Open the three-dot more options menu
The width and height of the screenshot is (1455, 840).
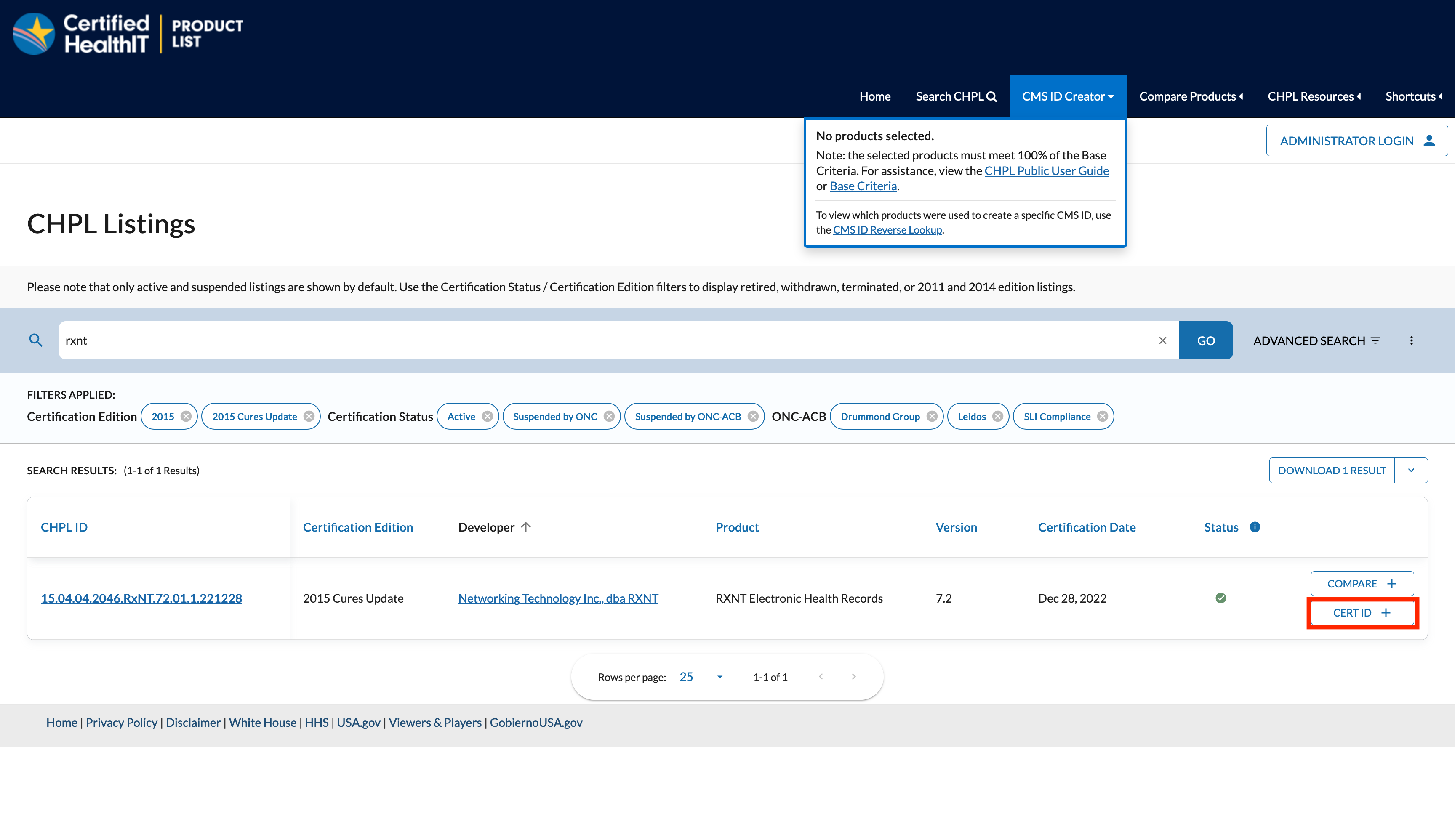1411,340
